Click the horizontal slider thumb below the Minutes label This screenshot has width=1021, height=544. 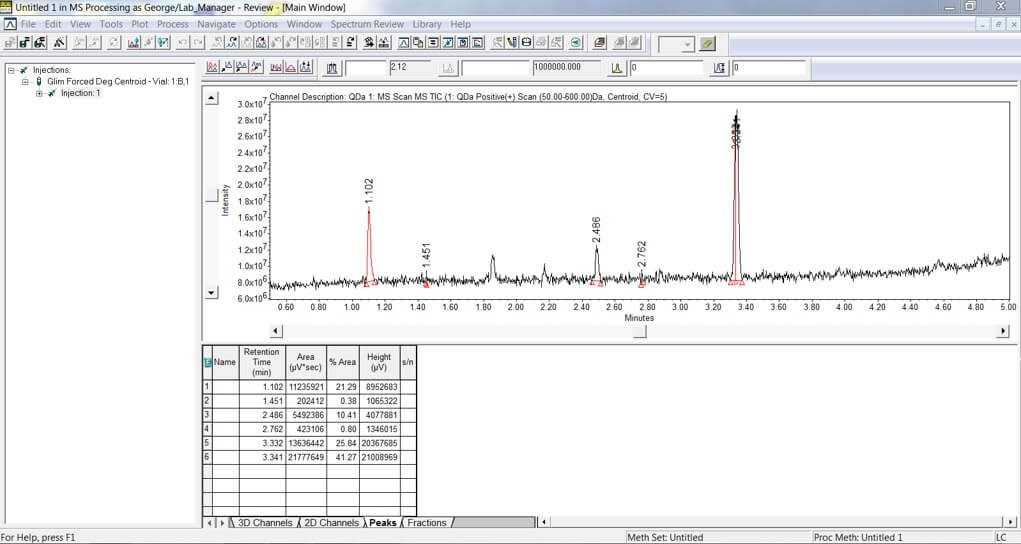tap(640, 332)
